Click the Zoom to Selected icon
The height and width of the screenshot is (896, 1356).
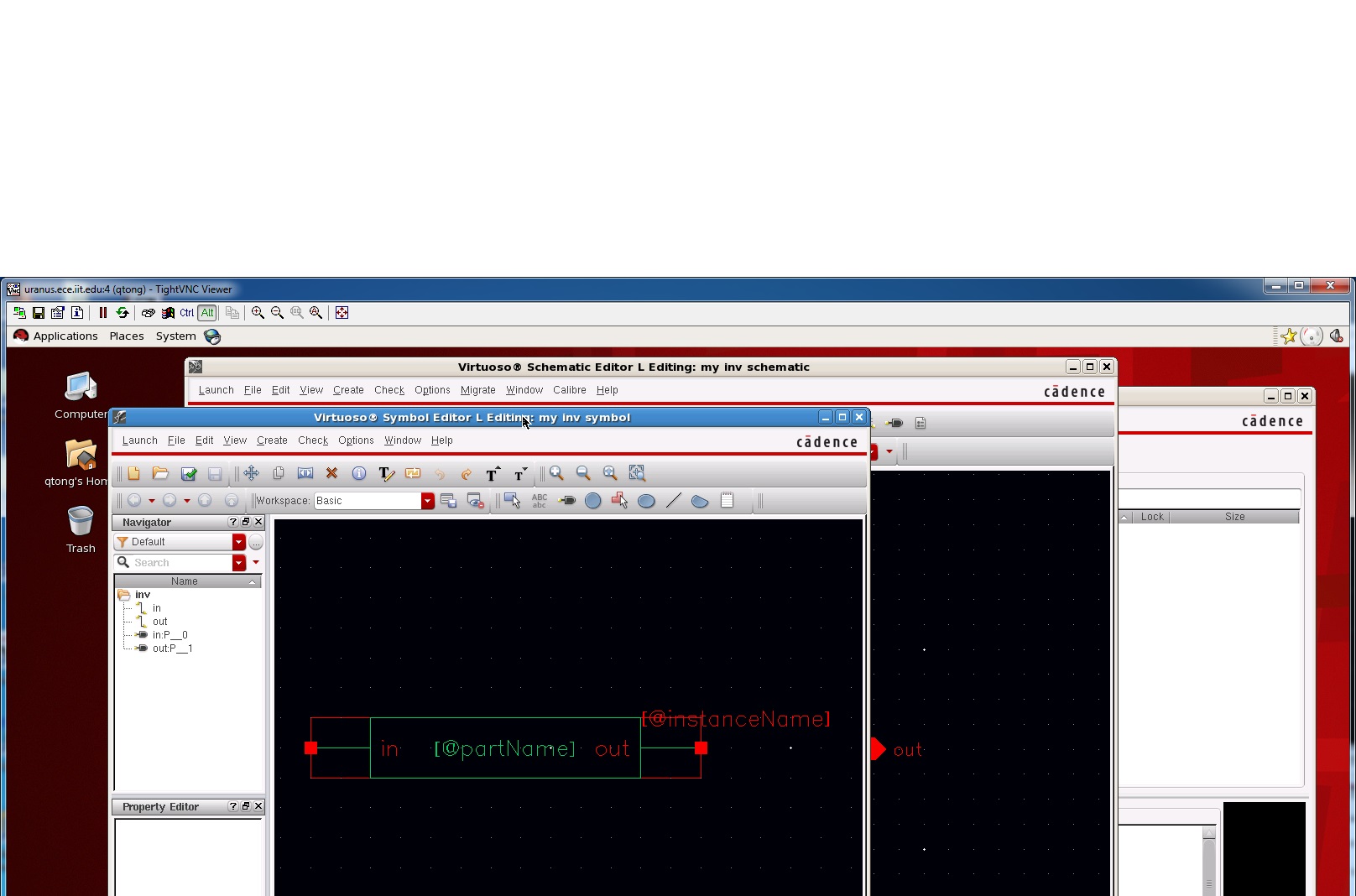pos(637,474)
